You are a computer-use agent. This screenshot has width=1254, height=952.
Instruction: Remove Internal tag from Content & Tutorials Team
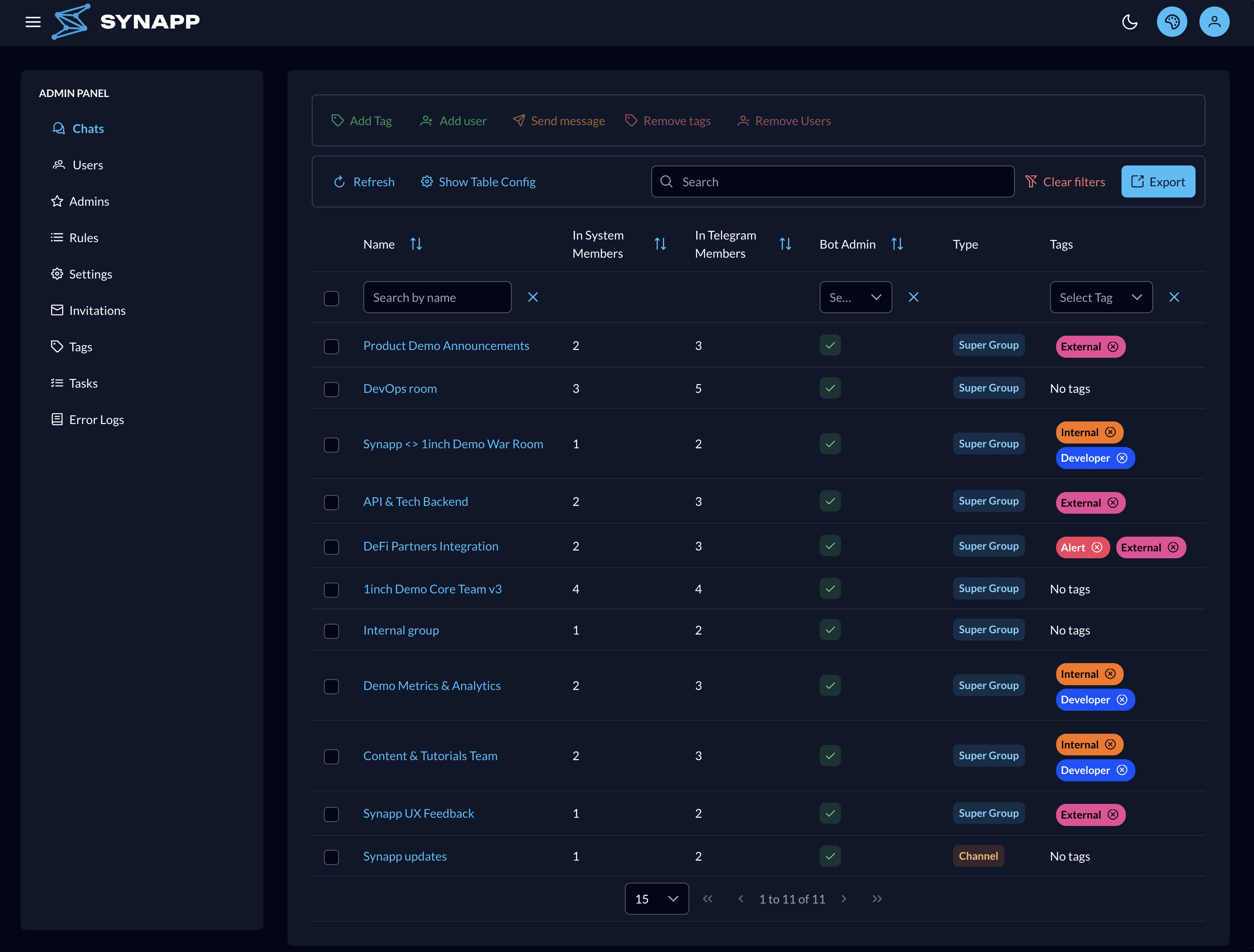point(1110,745)
